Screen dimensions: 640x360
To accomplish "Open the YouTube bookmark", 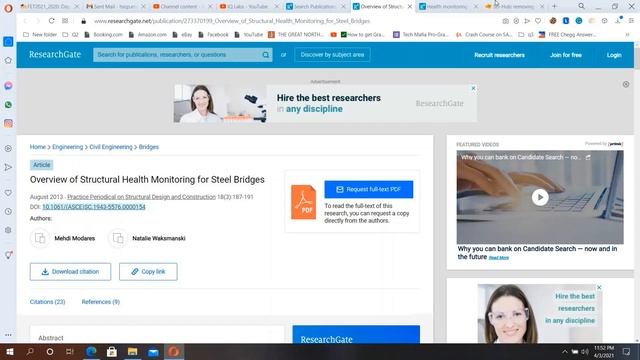I will click(249, 35).
